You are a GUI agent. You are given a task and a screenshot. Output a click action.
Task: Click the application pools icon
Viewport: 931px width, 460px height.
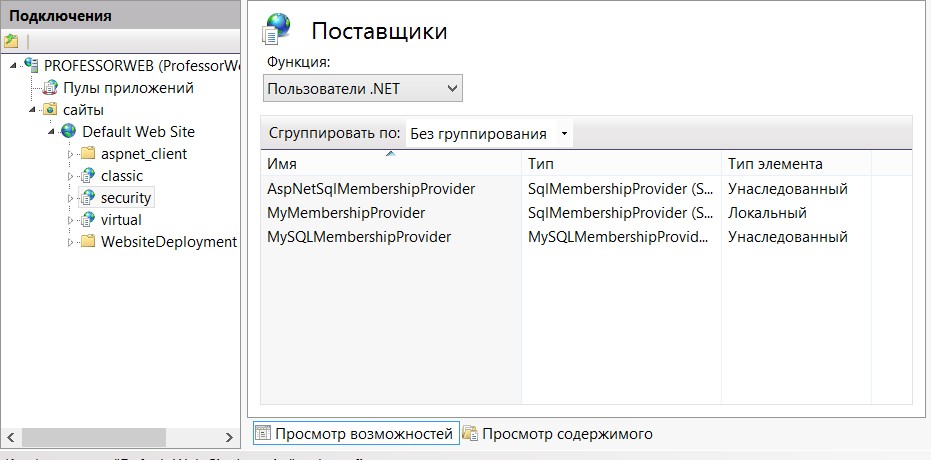point(50,87)
